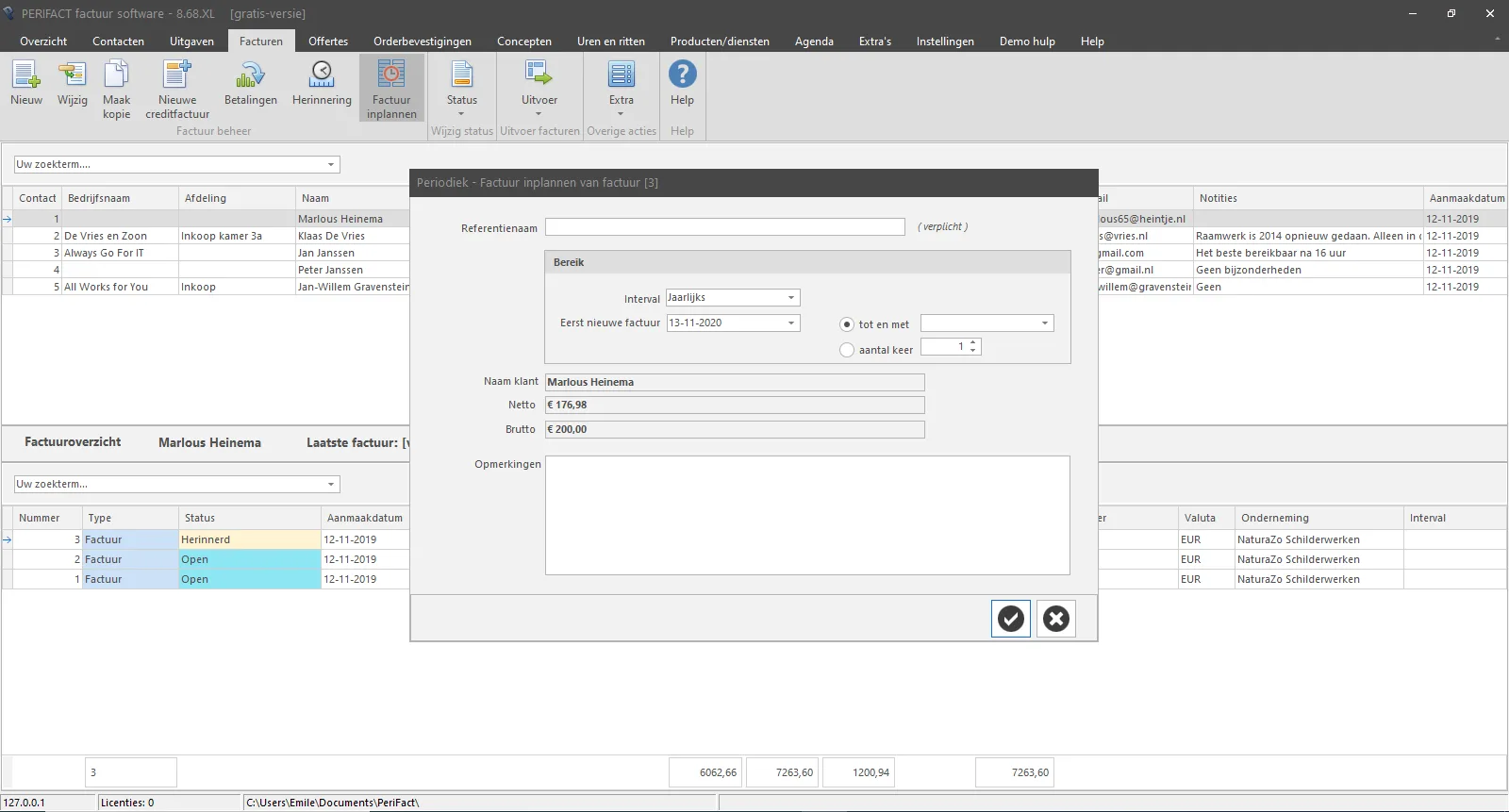Create a Nieuwe creditfactuur
The width and height of the screenshot is (1509, 812).
pyautogui.click(x=177, y=90)
